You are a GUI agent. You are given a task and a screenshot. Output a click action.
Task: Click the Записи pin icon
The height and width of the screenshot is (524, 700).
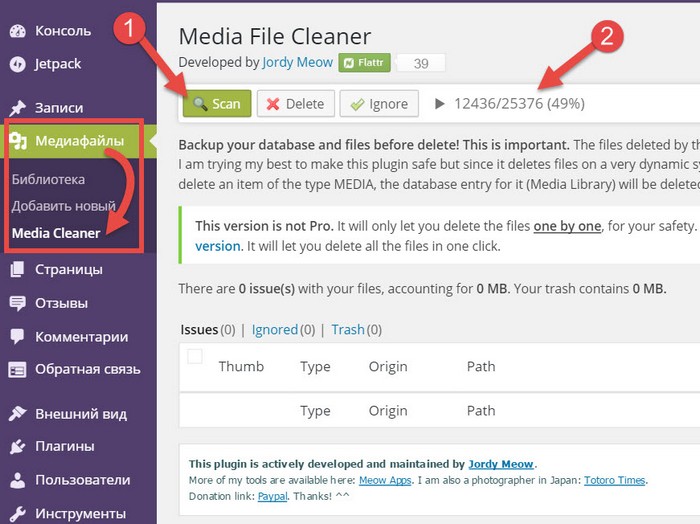click(18, 108)
